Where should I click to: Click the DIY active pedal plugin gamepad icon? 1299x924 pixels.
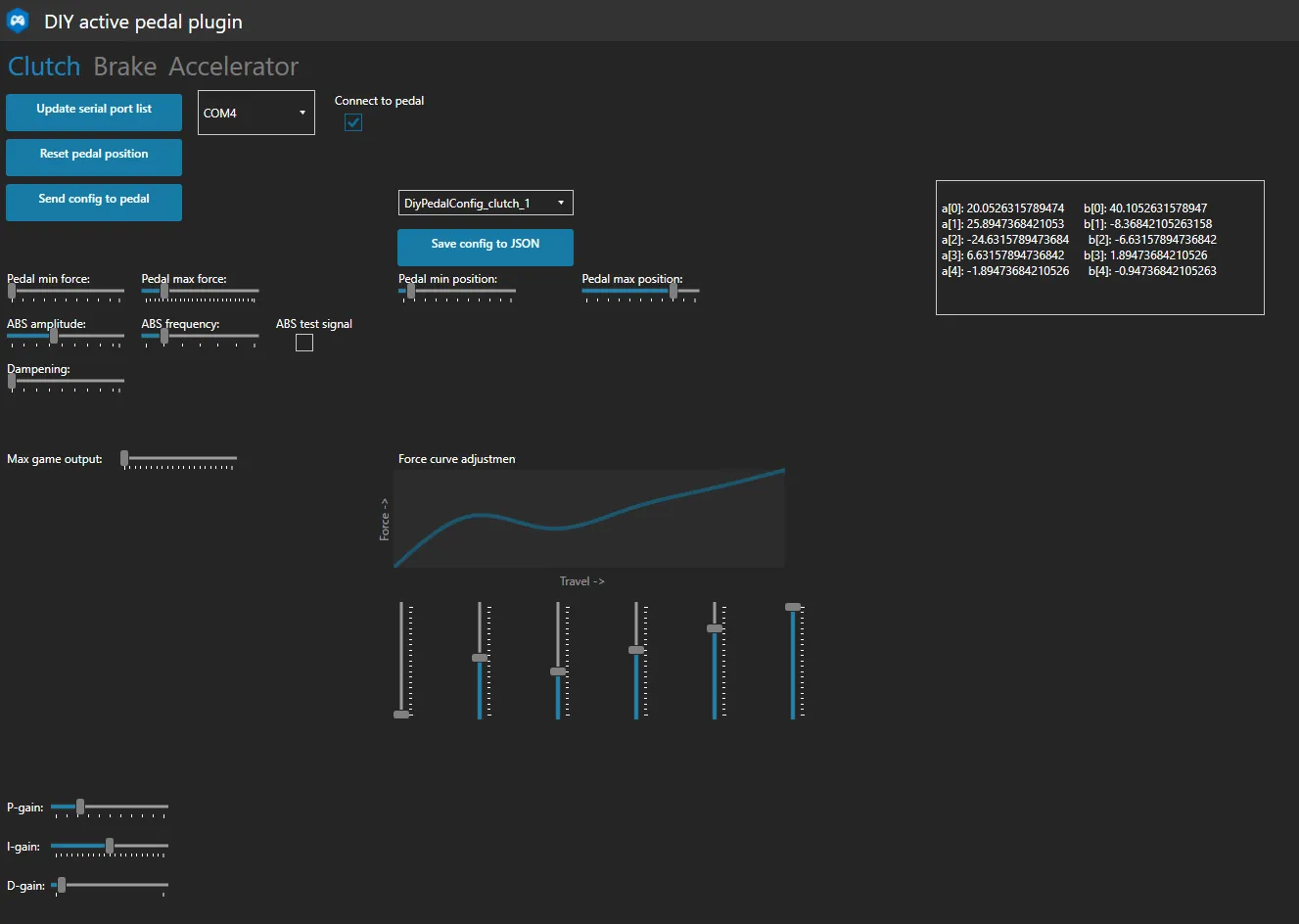coord(18,21)
